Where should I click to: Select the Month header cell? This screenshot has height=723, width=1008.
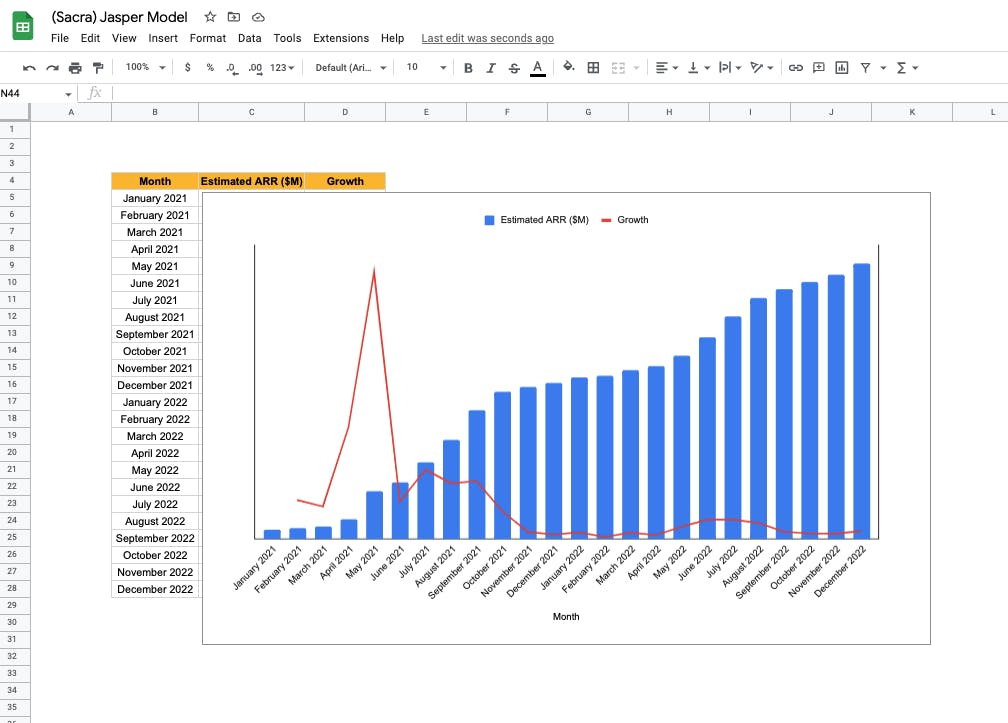coord(155,181)
